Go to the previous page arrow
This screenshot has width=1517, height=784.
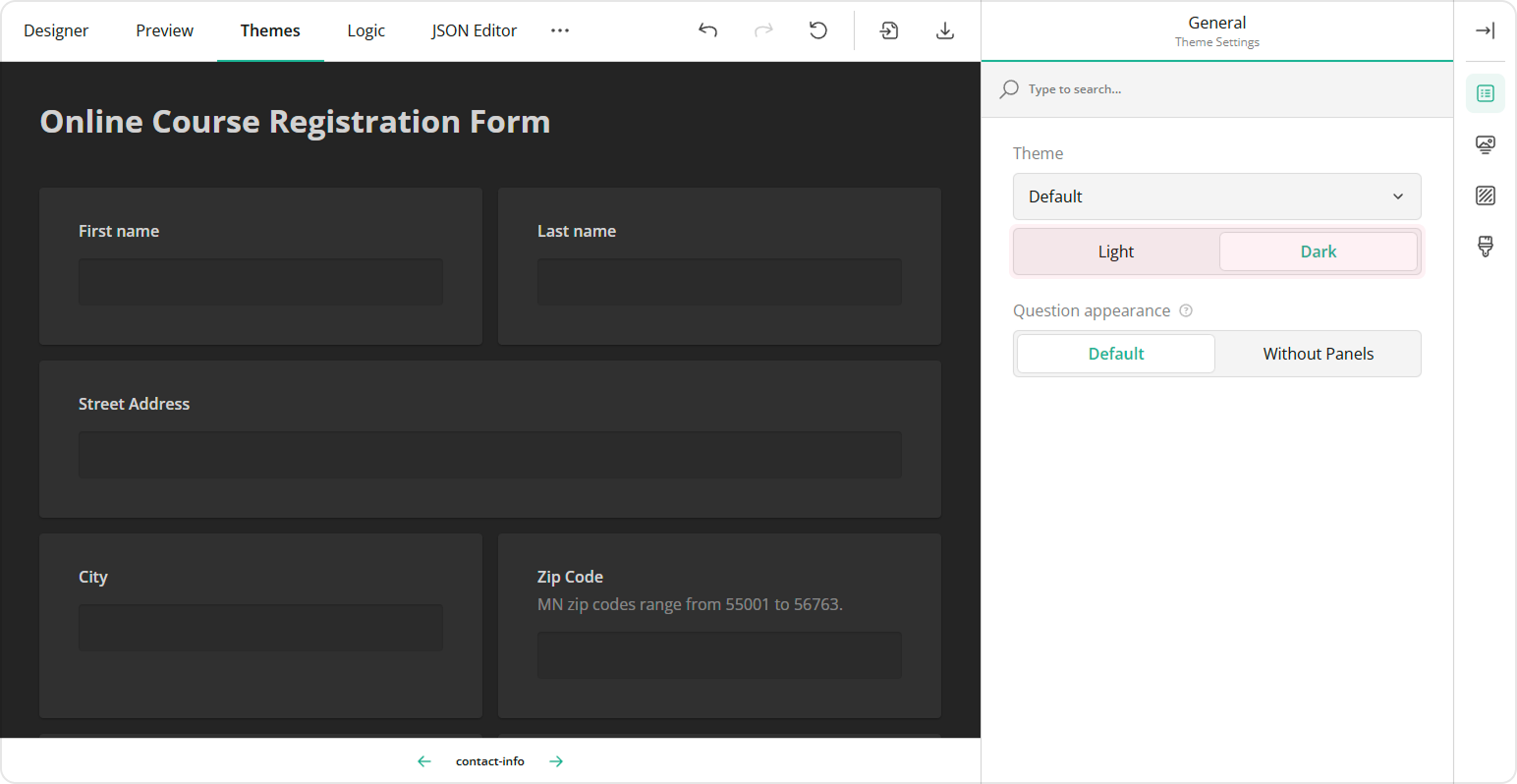click(424, 761)
